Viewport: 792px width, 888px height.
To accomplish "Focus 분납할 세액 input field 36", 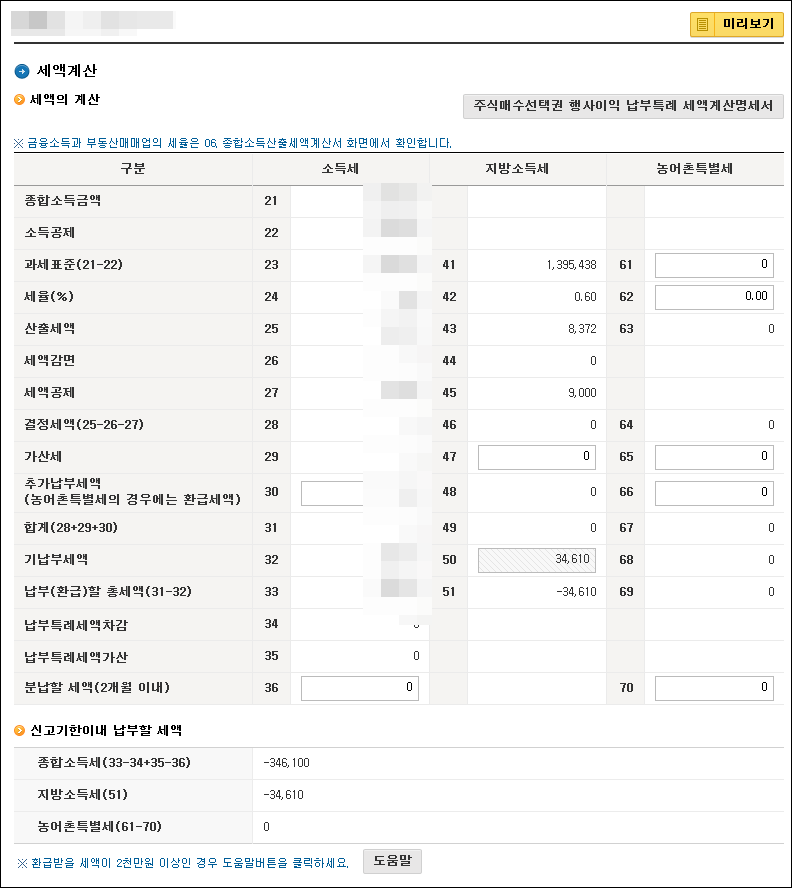I will point(360,688).
